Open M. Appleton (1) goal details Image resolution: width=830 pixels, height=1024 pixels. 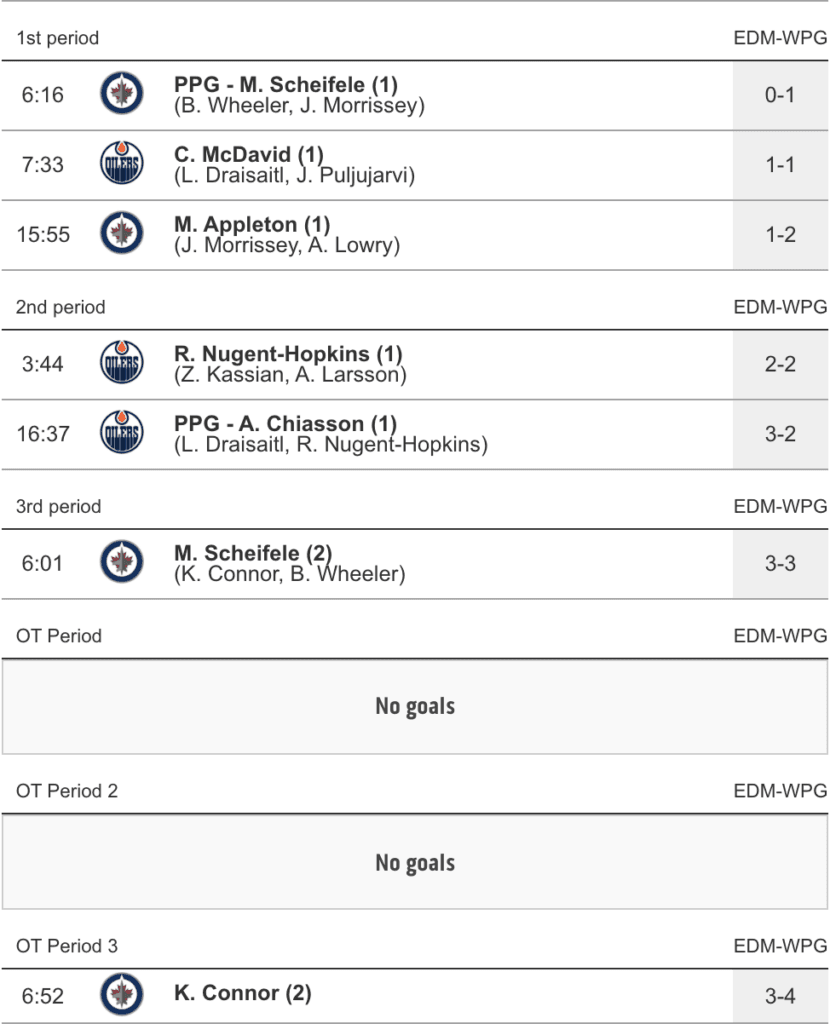pyautogui.click(x=251, y=224)
